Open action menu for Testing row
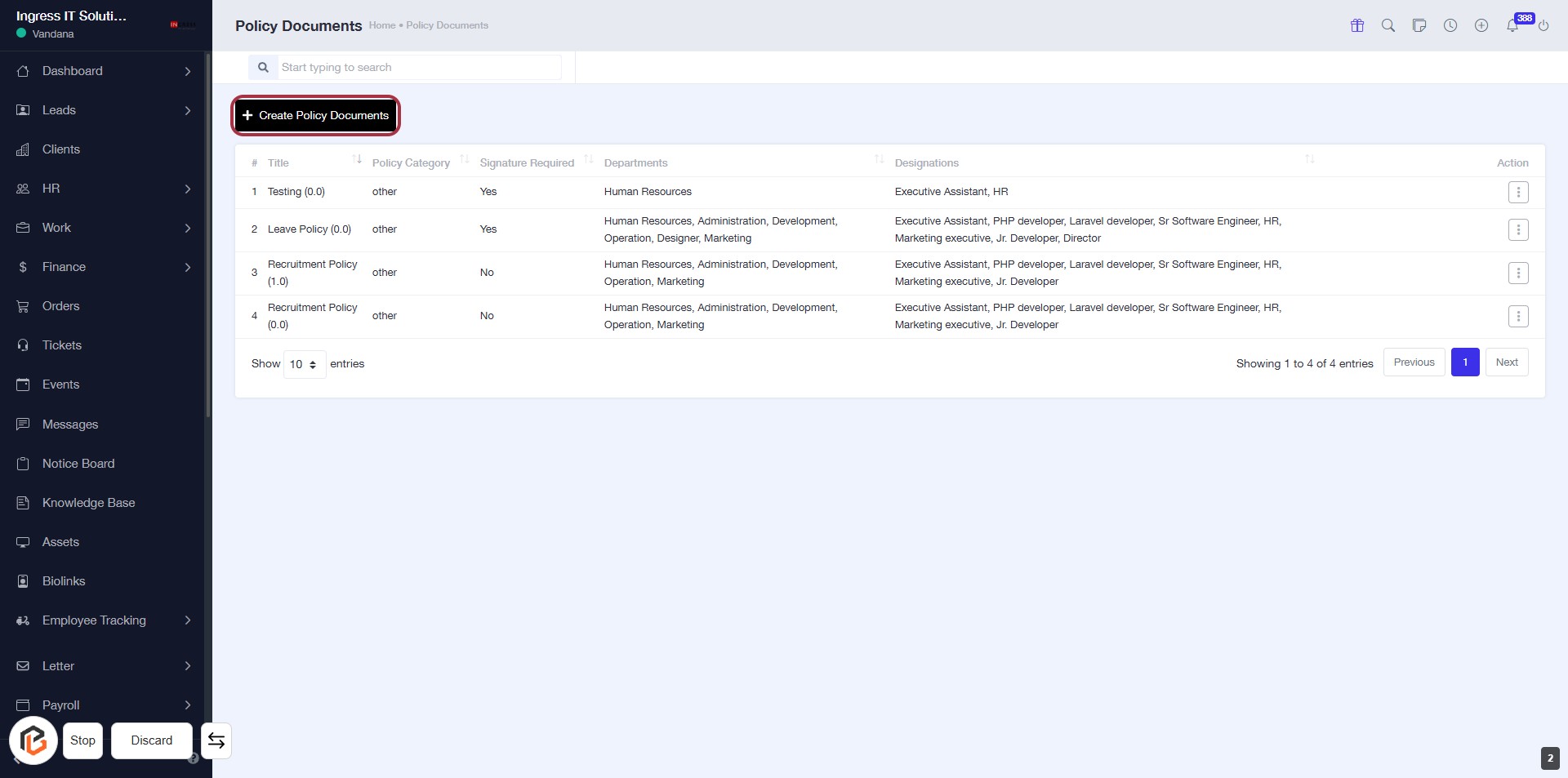This screenshot has height=778, width=1568. click(1517, 193)
